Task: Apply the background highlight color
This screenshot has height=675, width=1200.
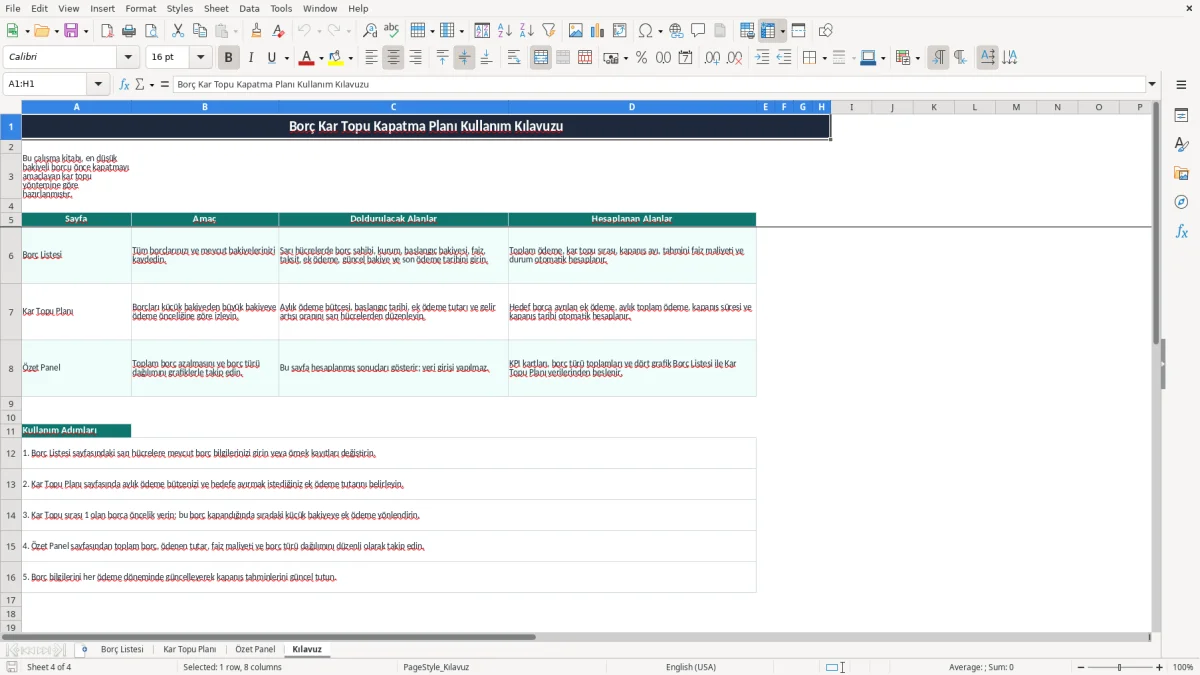Action: coord(337,58)
